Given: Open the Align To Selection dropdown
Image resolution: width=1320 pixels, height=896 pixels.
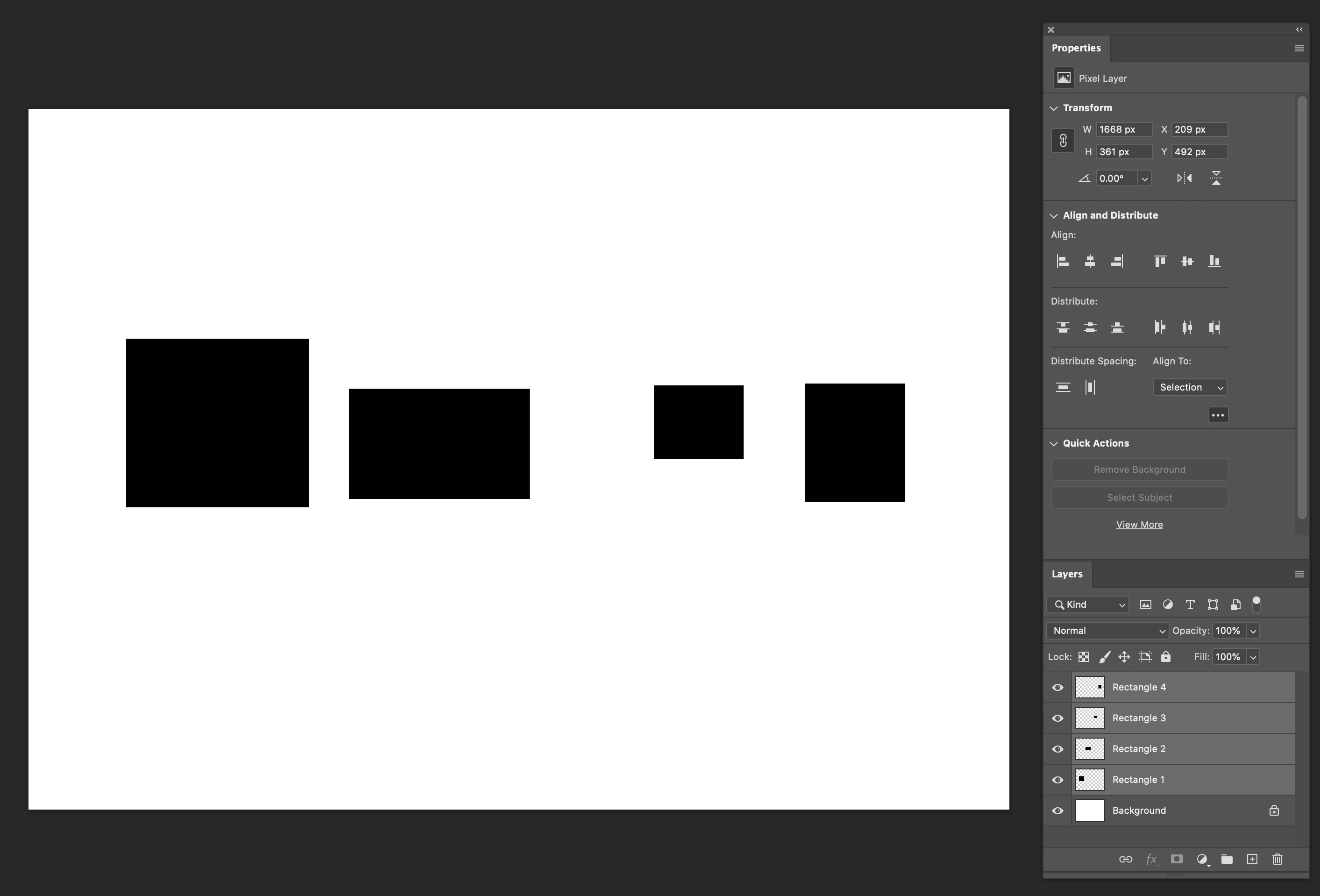Looking at the screenshot, I should click(x=1190, y=387).
